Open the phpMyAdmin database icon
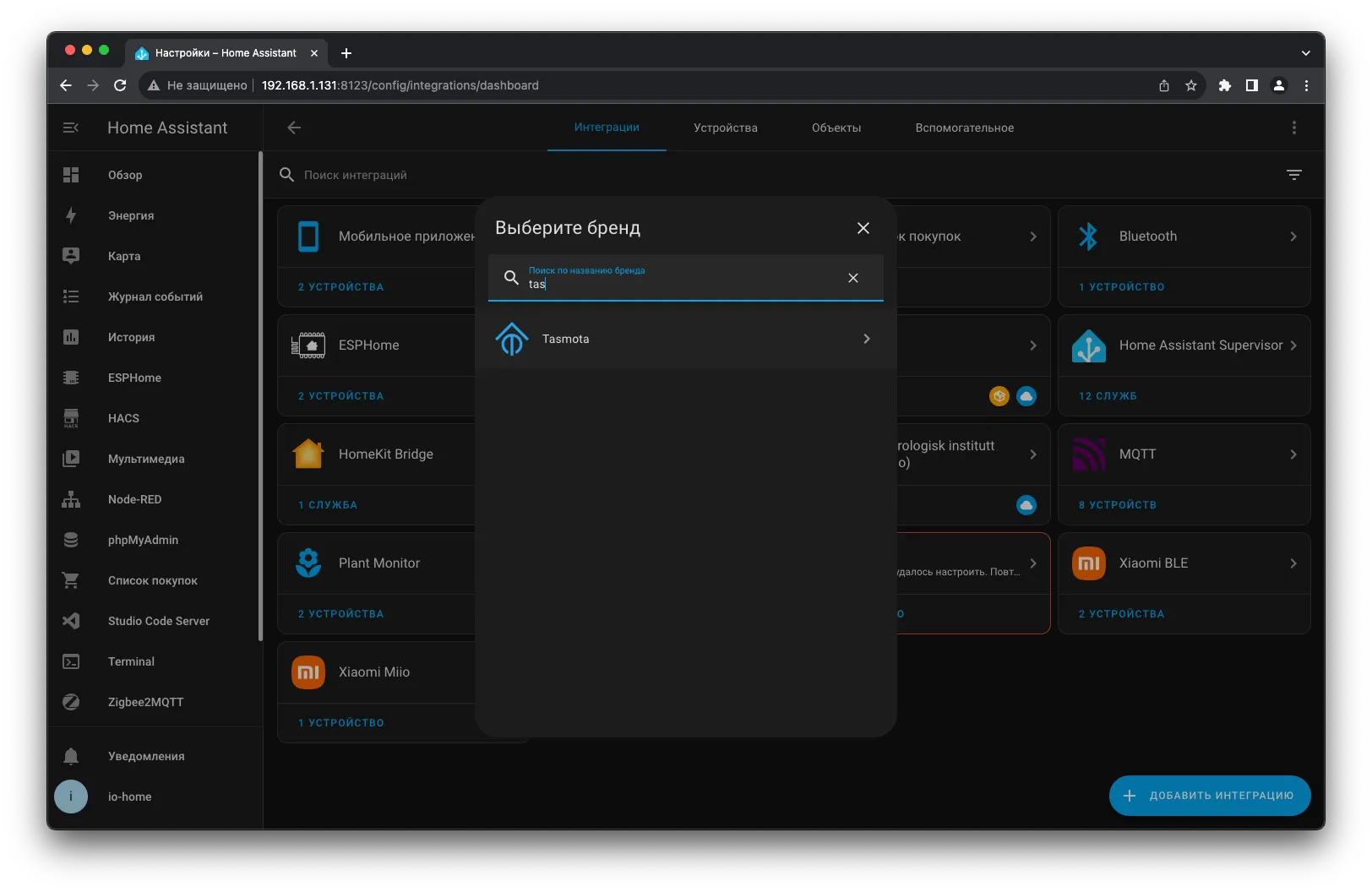 click(x=71, y=540)
